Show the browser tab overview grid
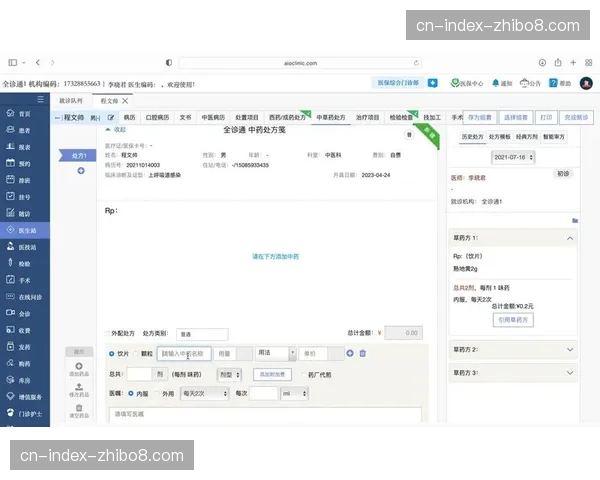The image size is (600, 480). point(589,62)
